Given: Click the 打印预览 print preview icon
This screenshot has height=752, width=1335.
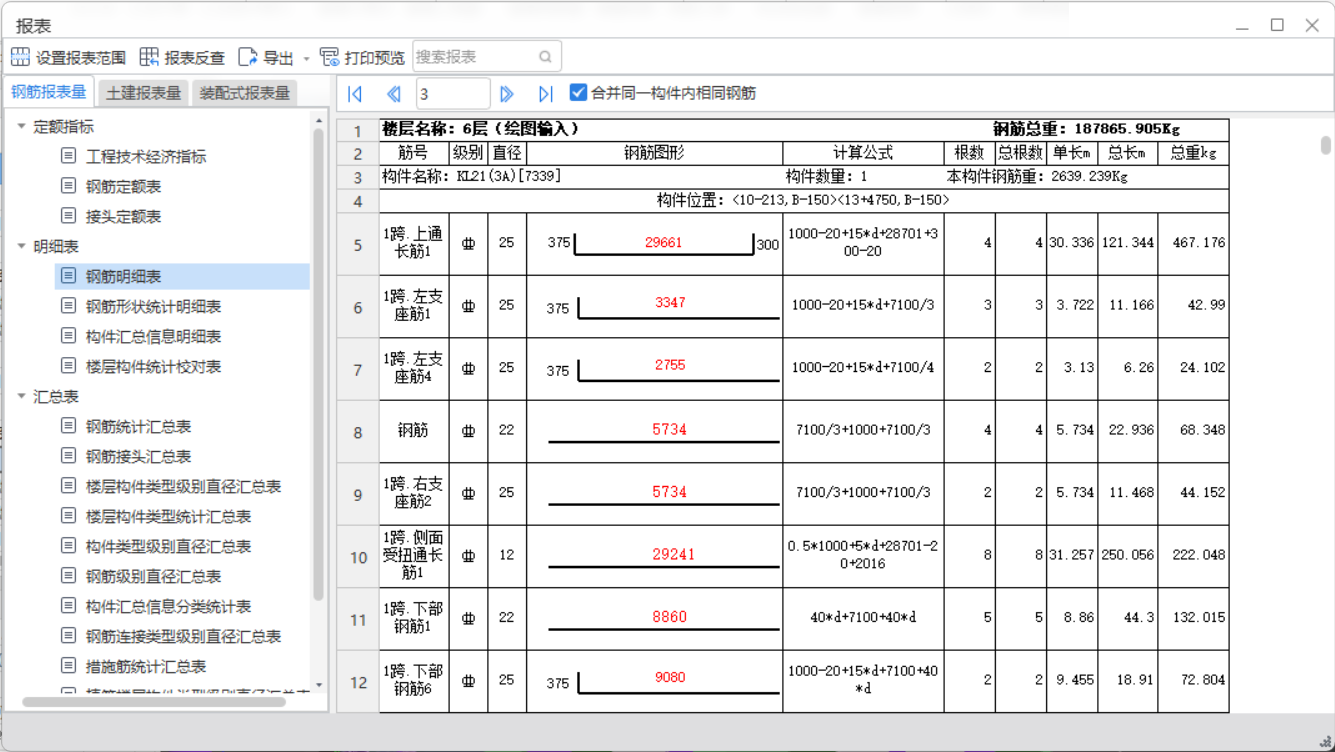Looking at the screenshot, I should coord(329,57).
